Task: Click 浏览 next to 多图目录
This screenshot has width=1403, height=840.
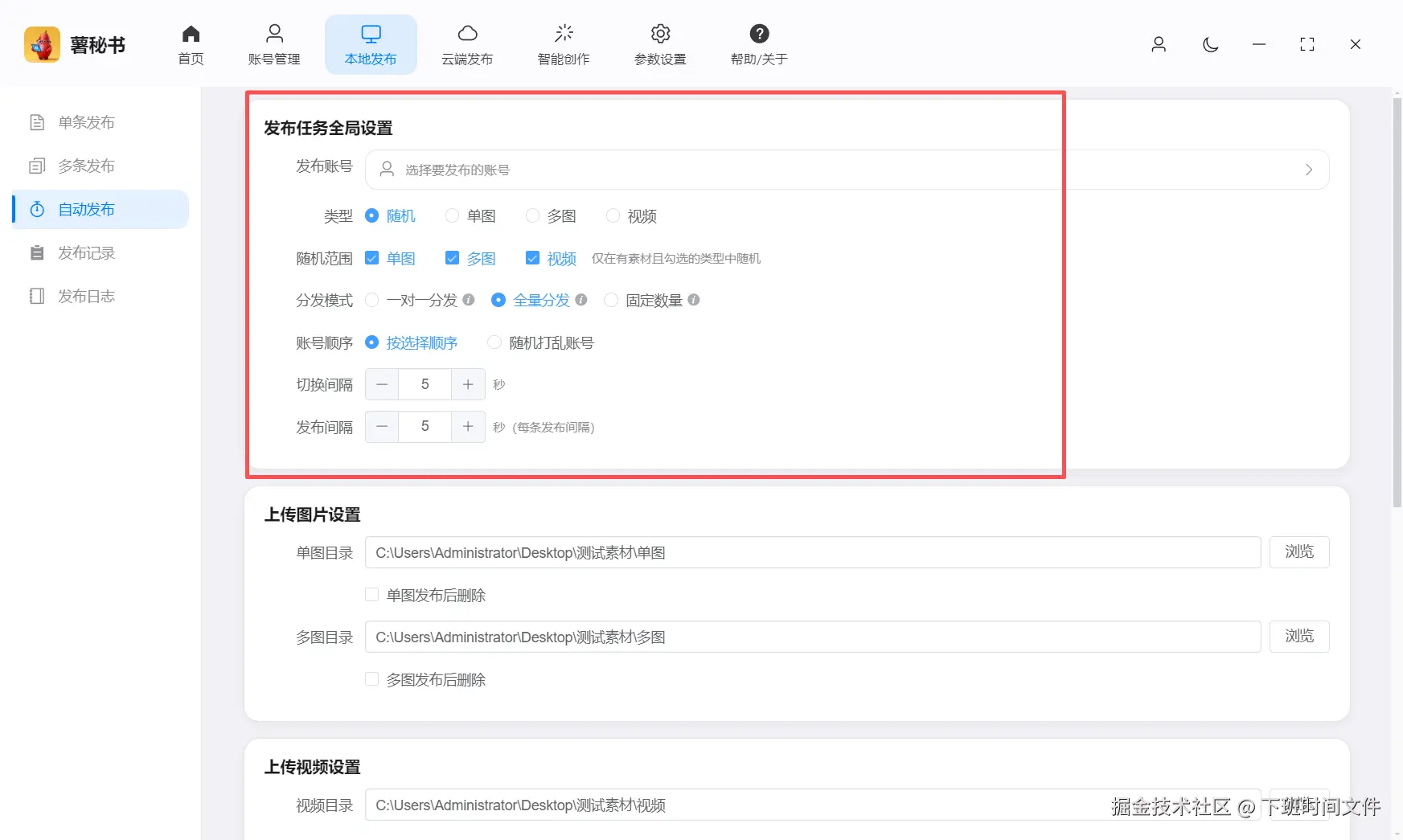Action: (x=1299, y=636)
